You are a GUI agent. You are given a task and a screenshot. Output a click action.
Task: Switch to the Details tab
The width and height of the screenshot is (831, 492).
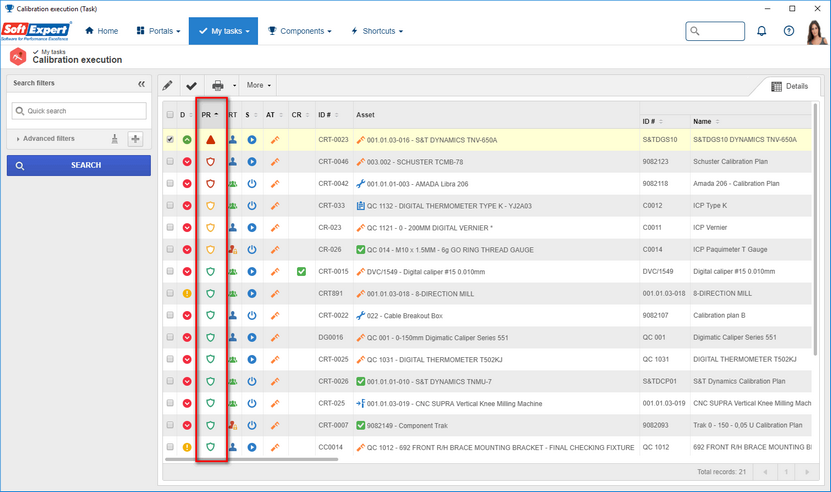click(x=789, y=86)
